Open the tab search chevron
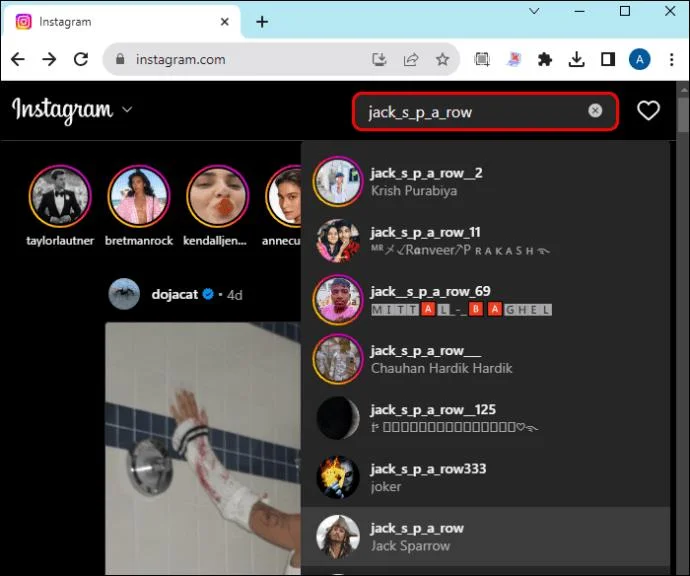 (x=534, y=11)
